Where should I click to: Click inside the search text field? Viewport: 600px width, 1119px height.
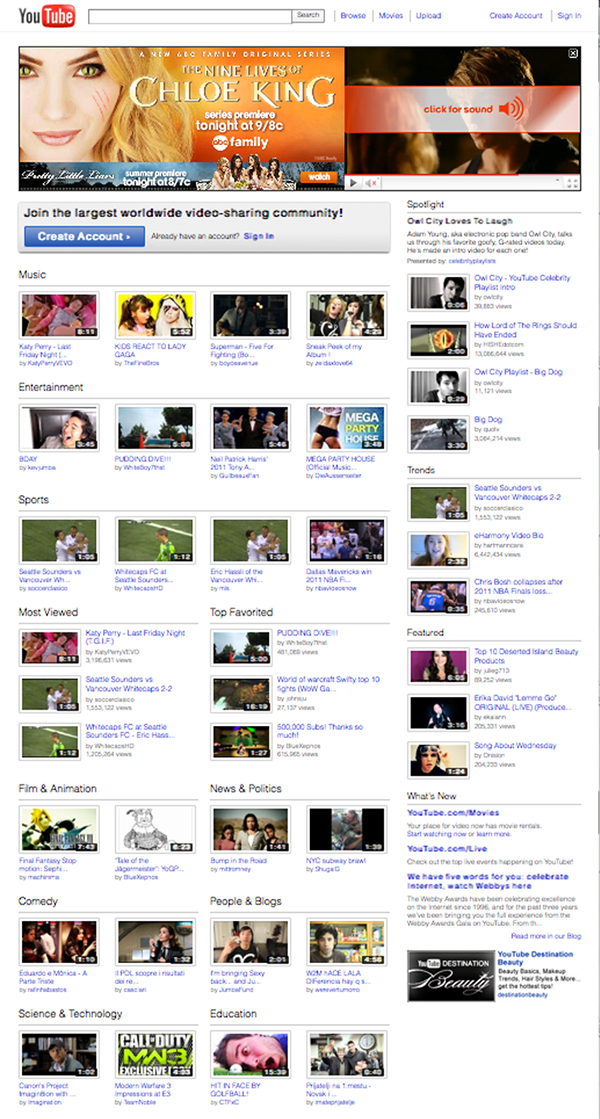pyautogui.click(x=190, y=16)
